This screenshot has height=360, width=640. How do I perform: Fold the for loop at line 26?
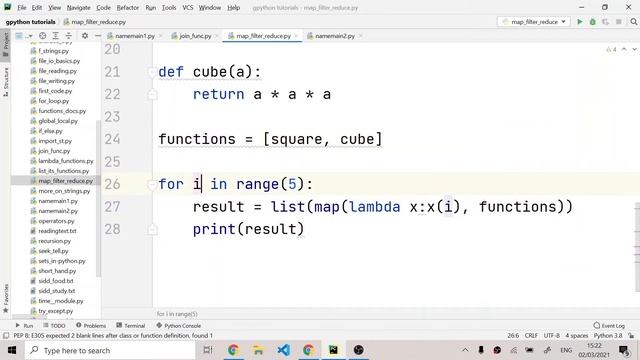[x=152, y=184]
